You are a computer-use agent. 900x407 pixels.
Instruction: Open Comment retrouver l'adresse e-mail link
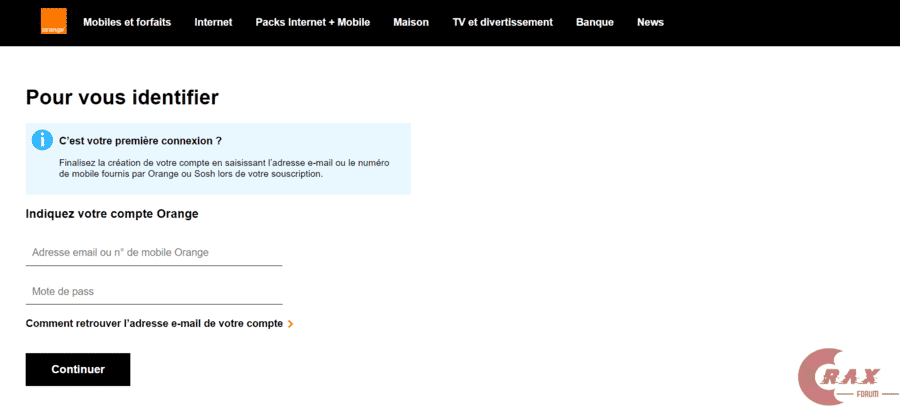click(154, 324)
